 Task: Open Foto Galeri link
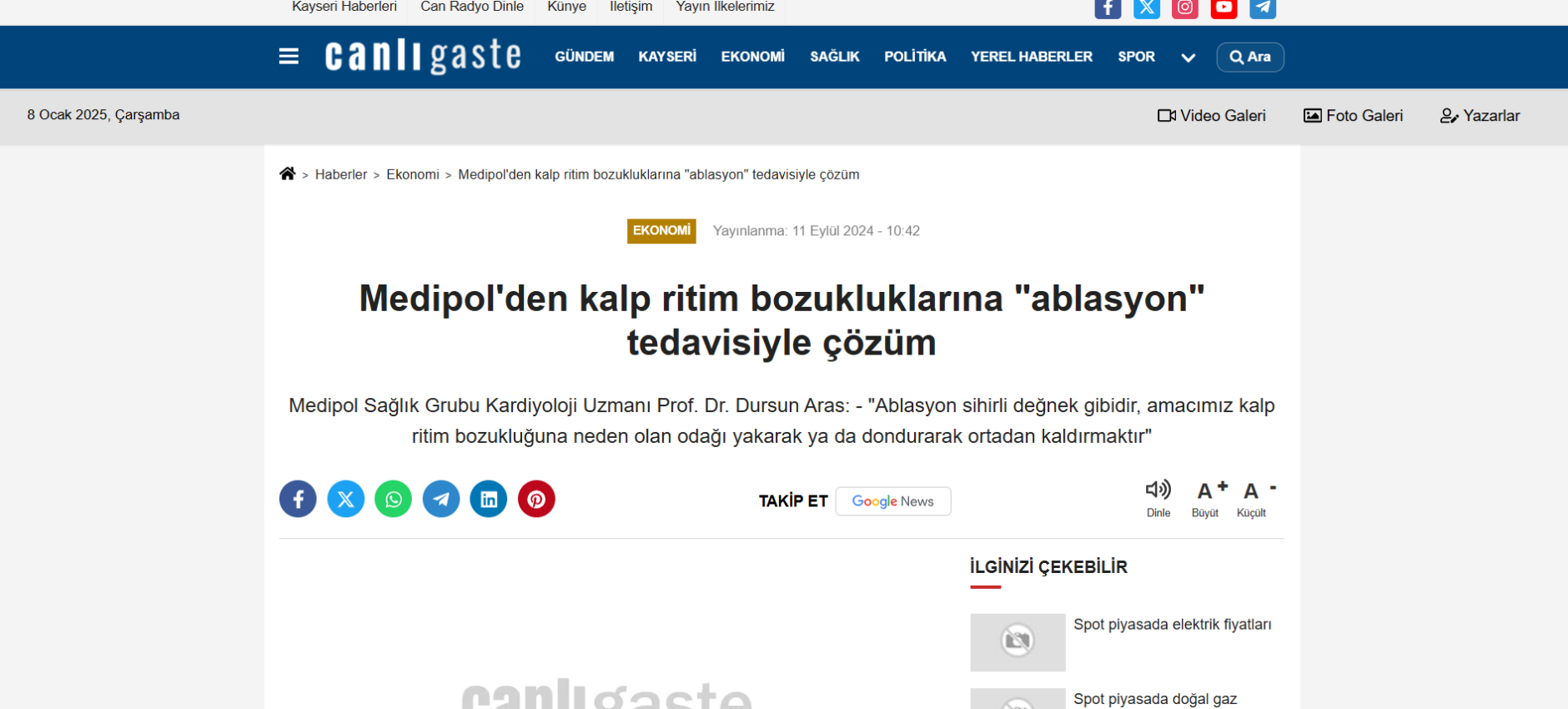tap(1354, 116)
